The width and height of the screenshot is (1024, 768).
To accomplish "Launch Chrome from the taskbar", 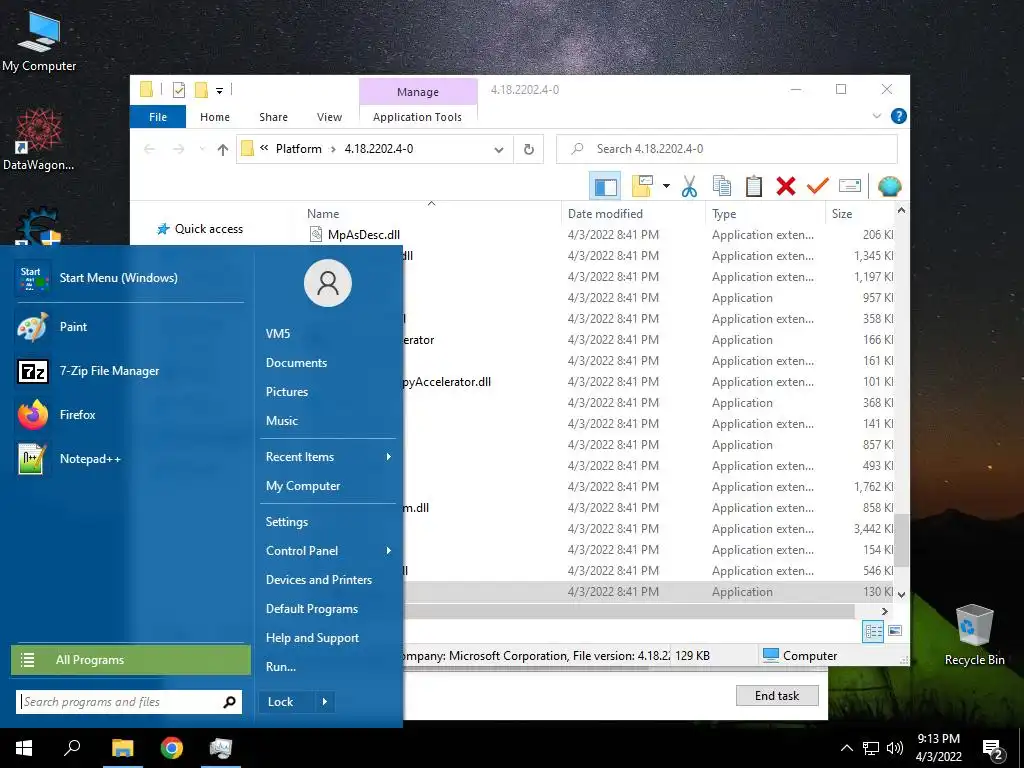I will tap(172, 748).
